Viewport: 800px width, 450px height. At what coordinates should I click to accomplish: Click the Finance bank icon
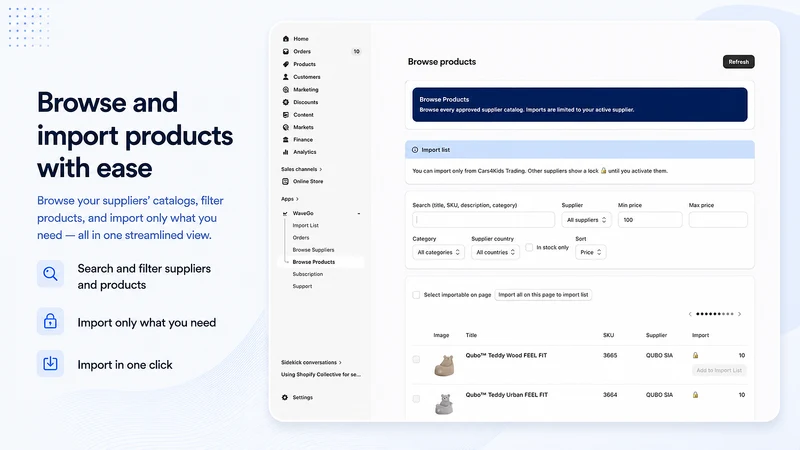(x=286, y=139)
